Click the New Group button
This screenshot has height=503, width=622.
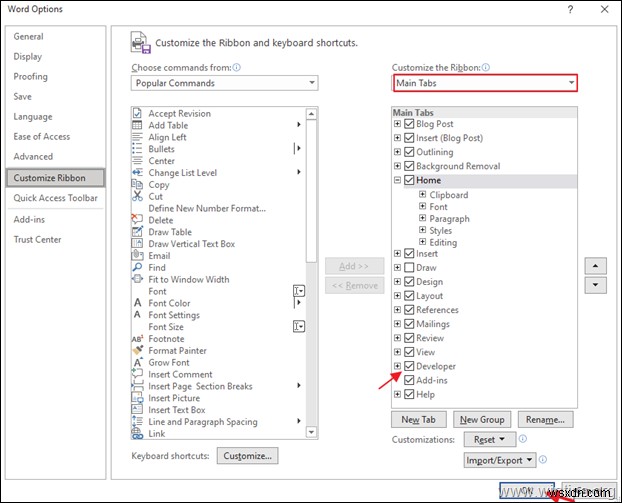coord(482,419)
